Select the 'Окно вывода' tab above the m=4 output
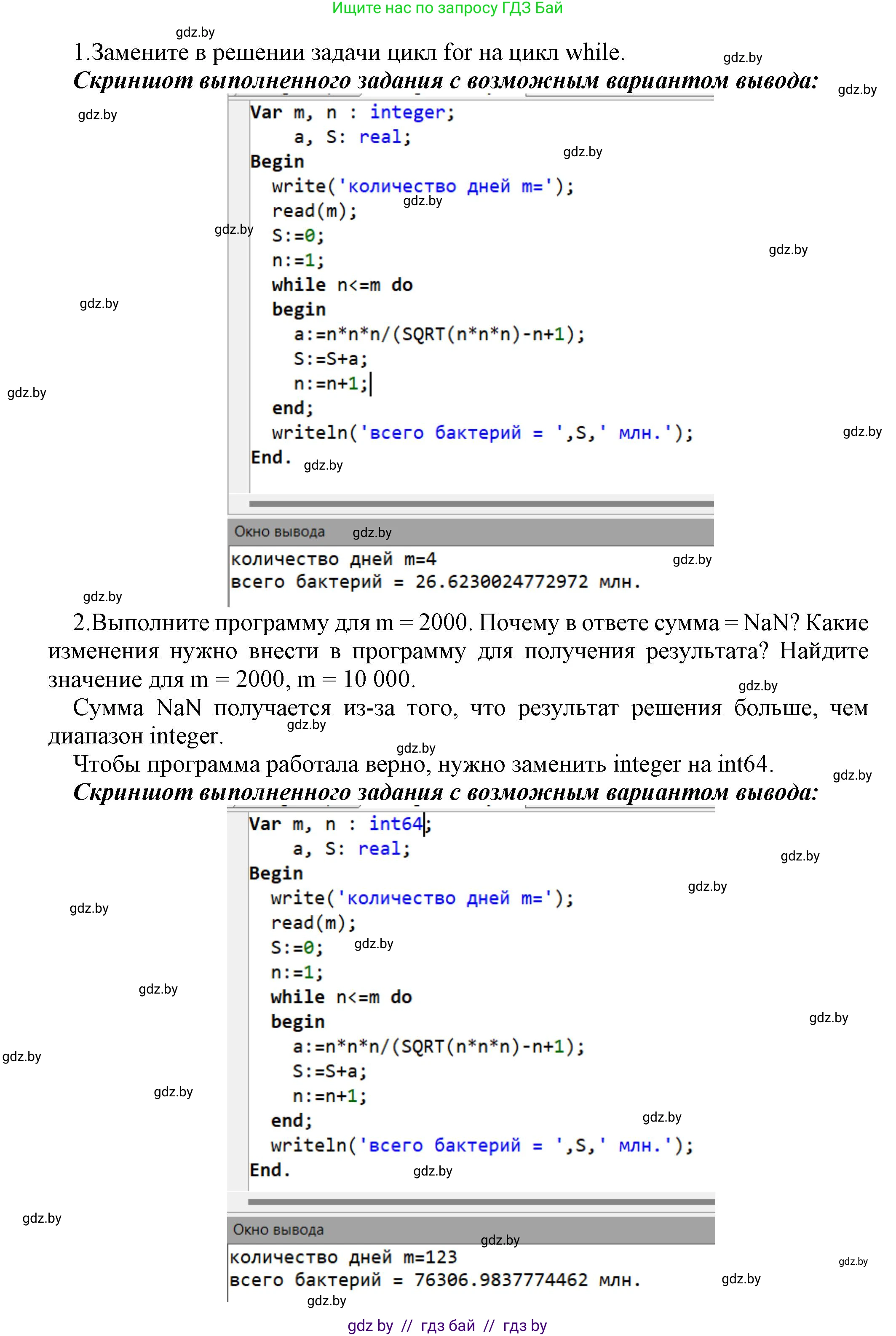This screenshot has width=896, height=1336. coord(279,532)
